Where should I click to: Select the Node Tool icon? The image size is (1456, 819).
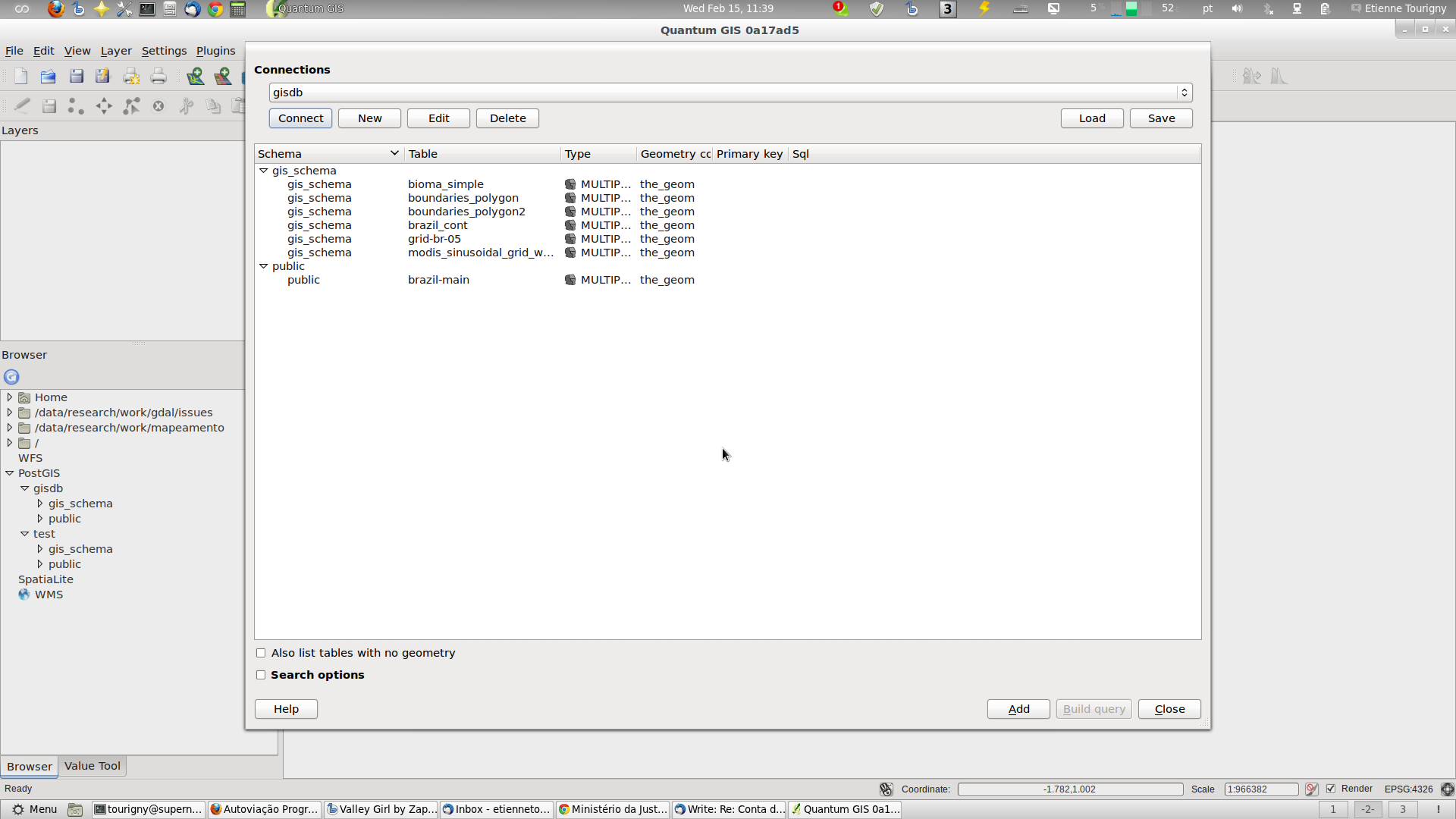(x=131, y=106)
